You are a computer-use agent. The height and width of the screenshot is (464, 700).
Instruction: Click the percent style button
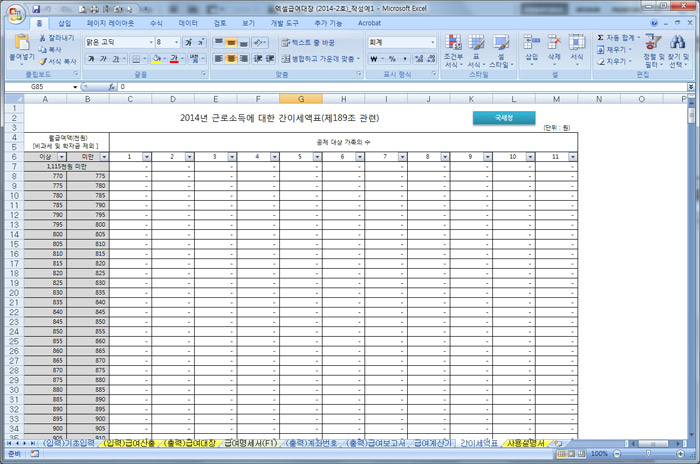pos(392,59)
